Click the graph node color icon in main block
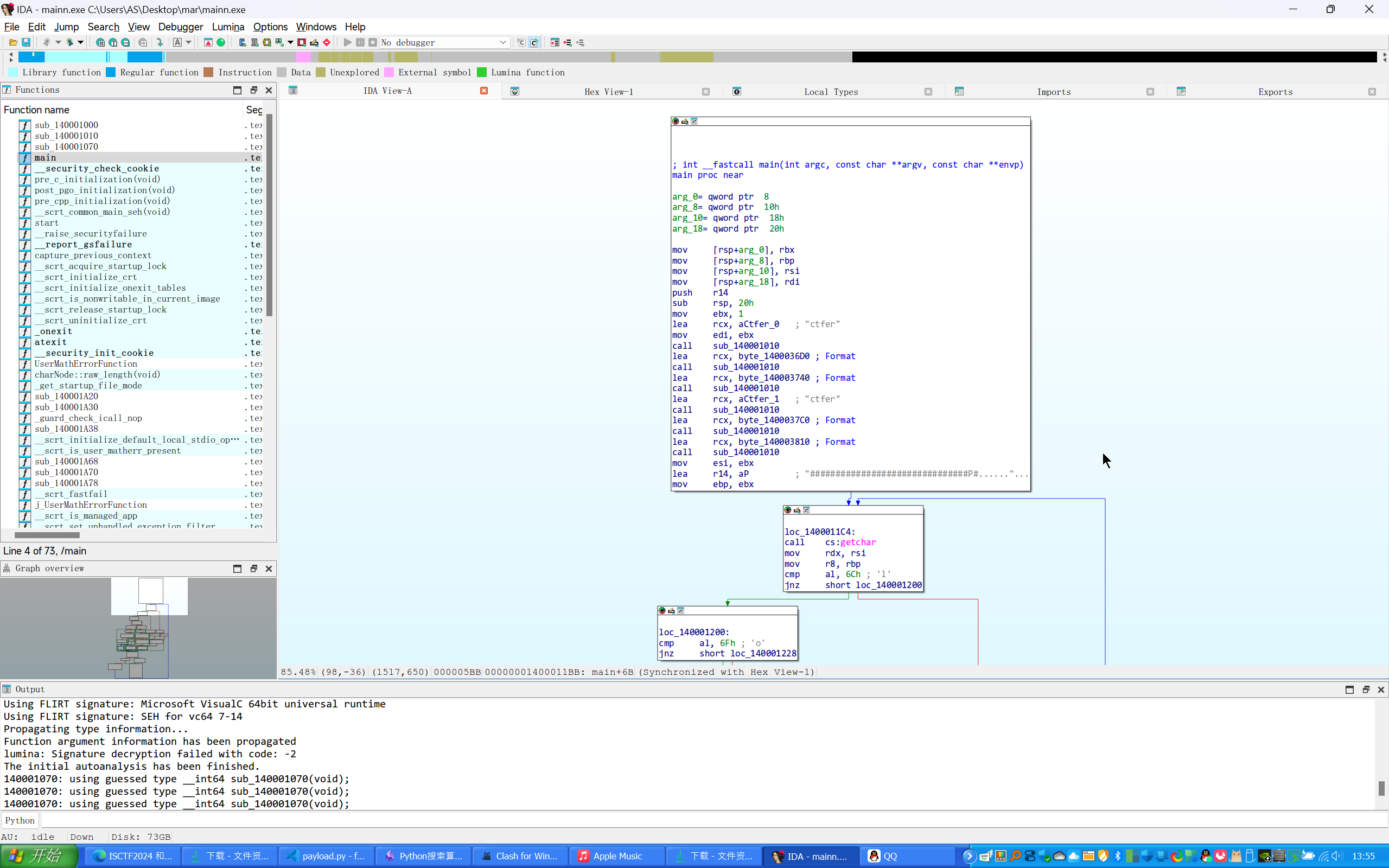Screen dimensions: 1389x868 [x=676, y=121]
